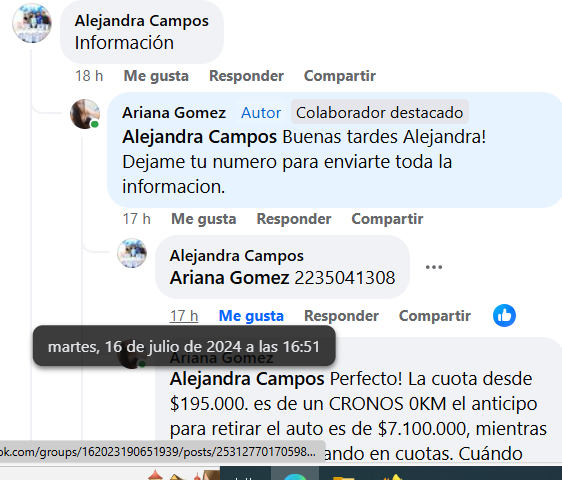Unlike the phone number comment via blue Me gusta
This screenshot has width=562, height=480.
click(x=251, y=316)
